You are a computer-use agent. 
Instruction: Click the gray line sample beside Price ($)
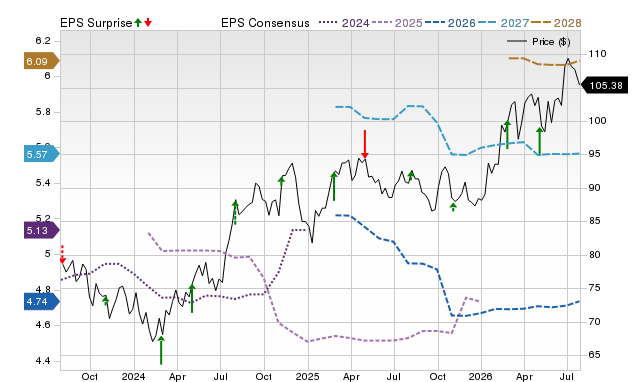tap(517, 41)
